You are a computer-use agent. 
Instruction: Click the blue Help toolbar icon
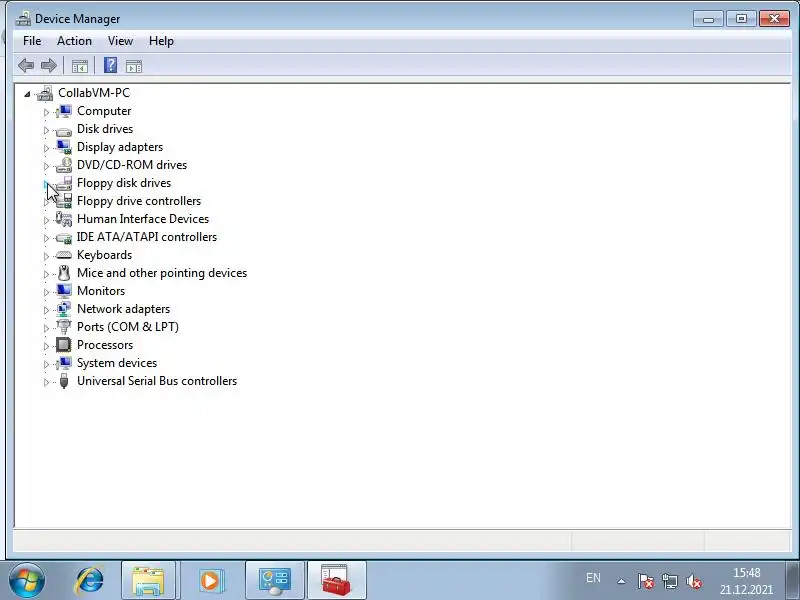110,65
